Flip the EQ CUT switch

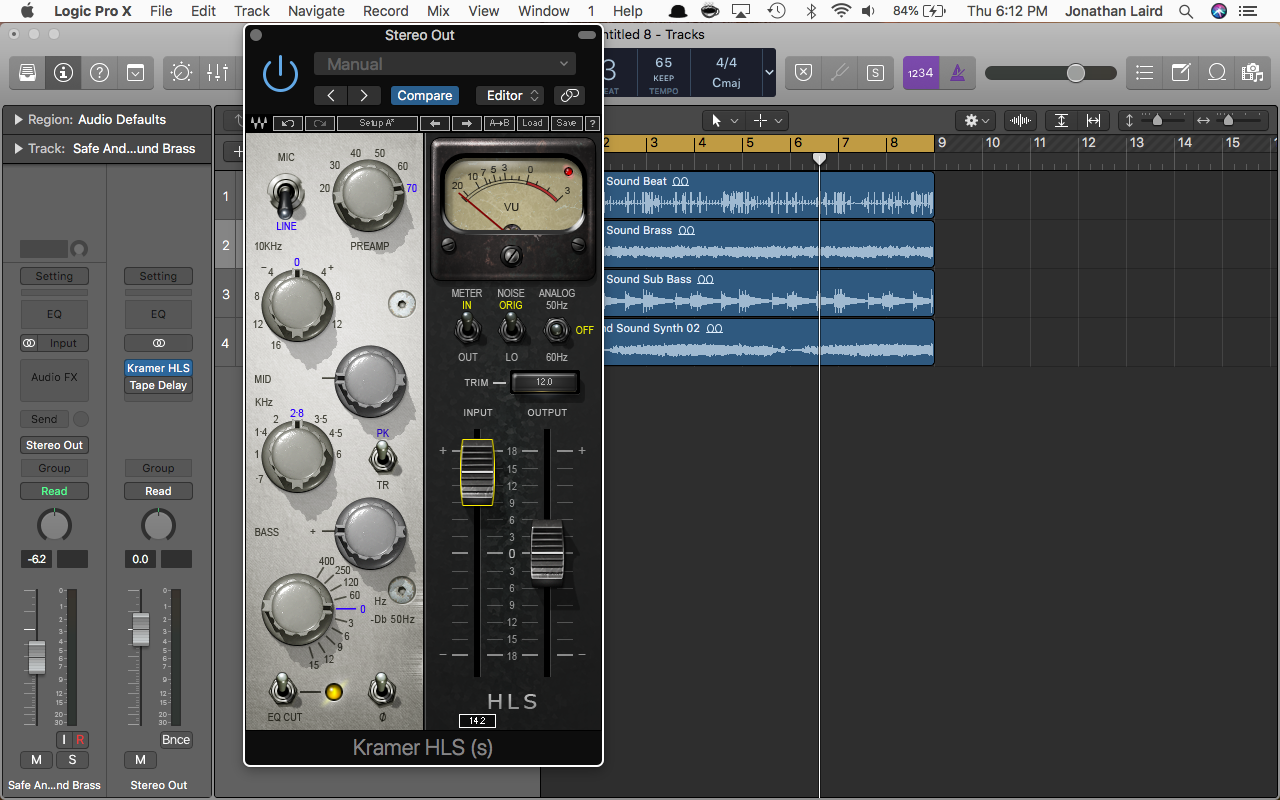[x=285, y=688]
